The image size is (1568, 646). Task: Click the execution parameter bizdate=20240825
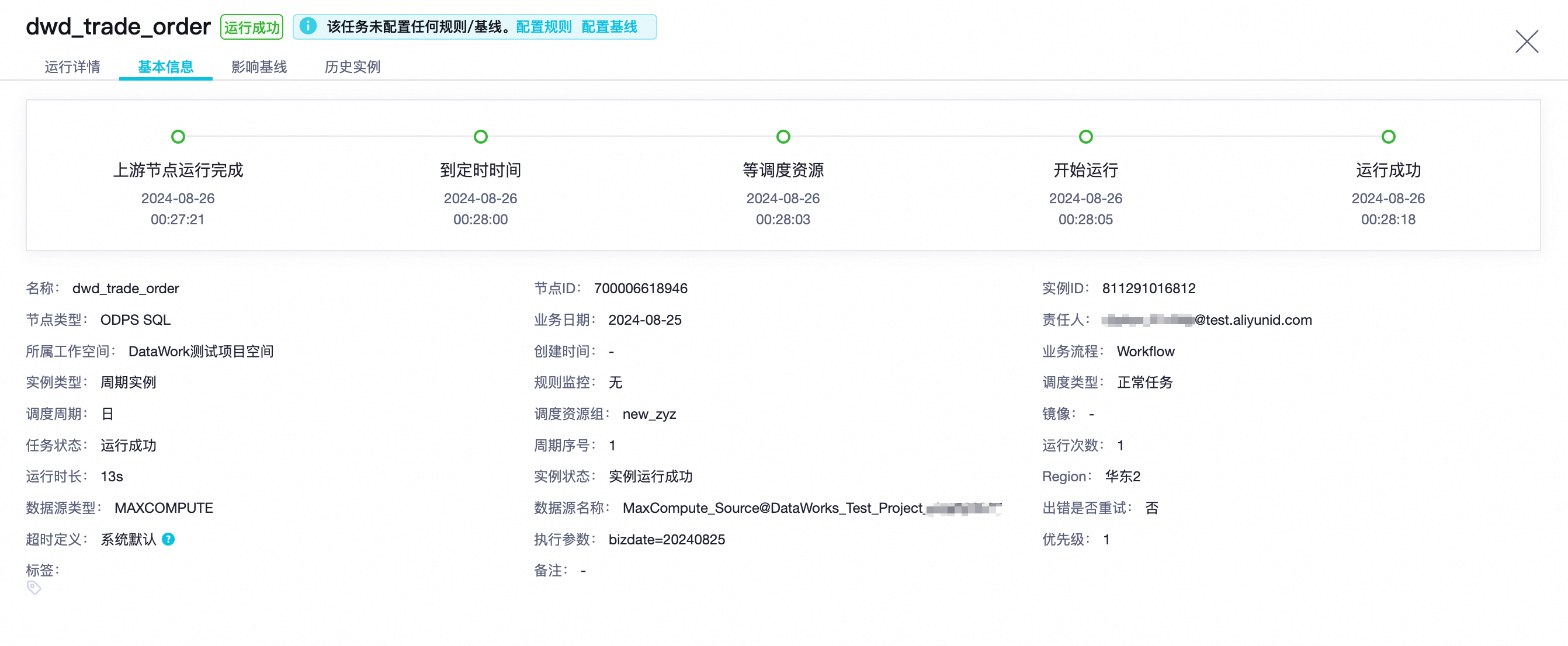pyautogui.click(x=667, y=539)
